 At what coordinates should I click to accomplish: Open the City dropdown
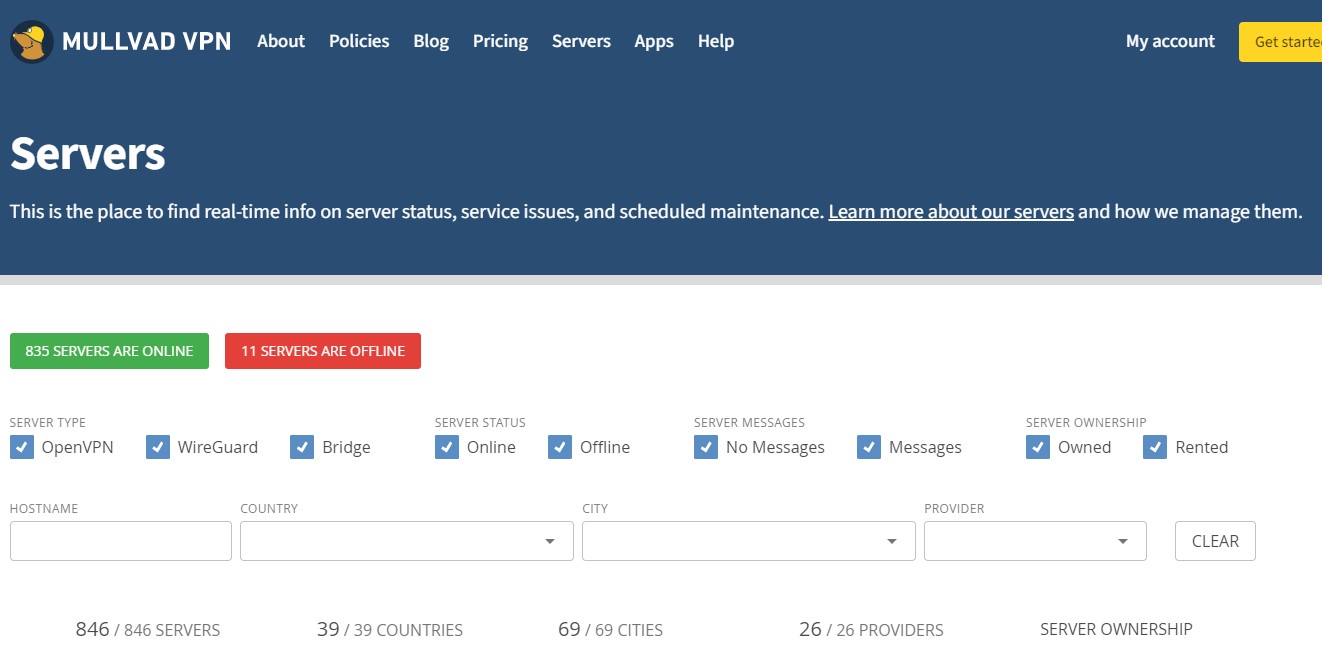pos(747,540)
